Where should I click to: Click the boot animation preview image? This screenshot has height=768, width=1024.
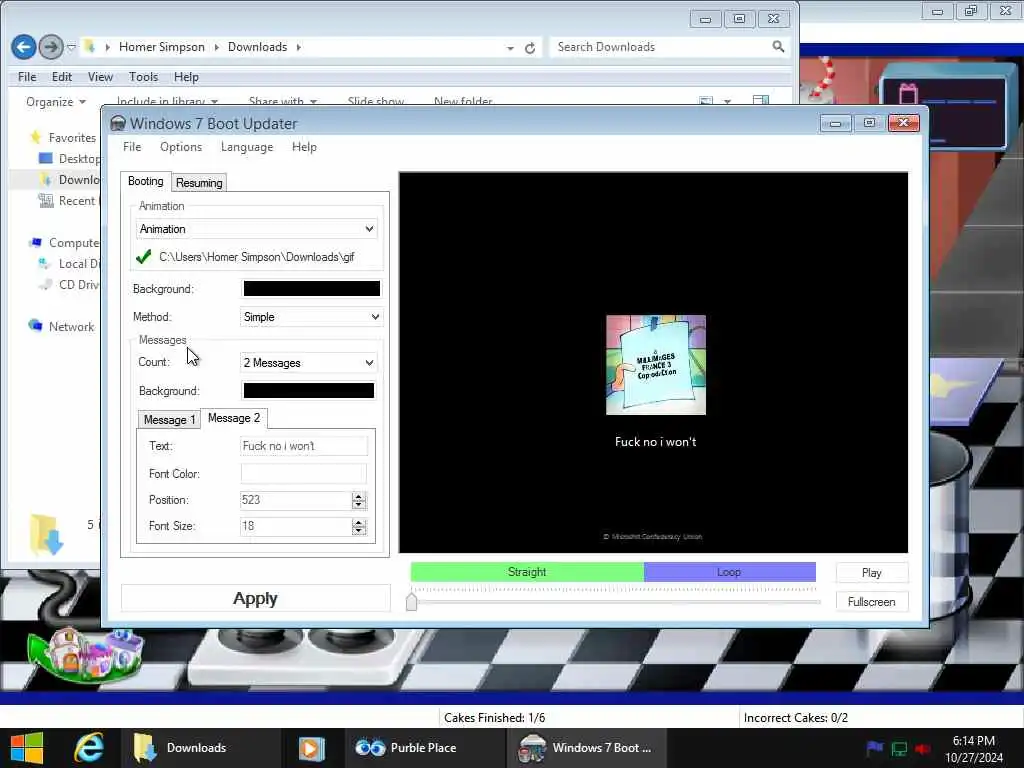click(656, 365)
